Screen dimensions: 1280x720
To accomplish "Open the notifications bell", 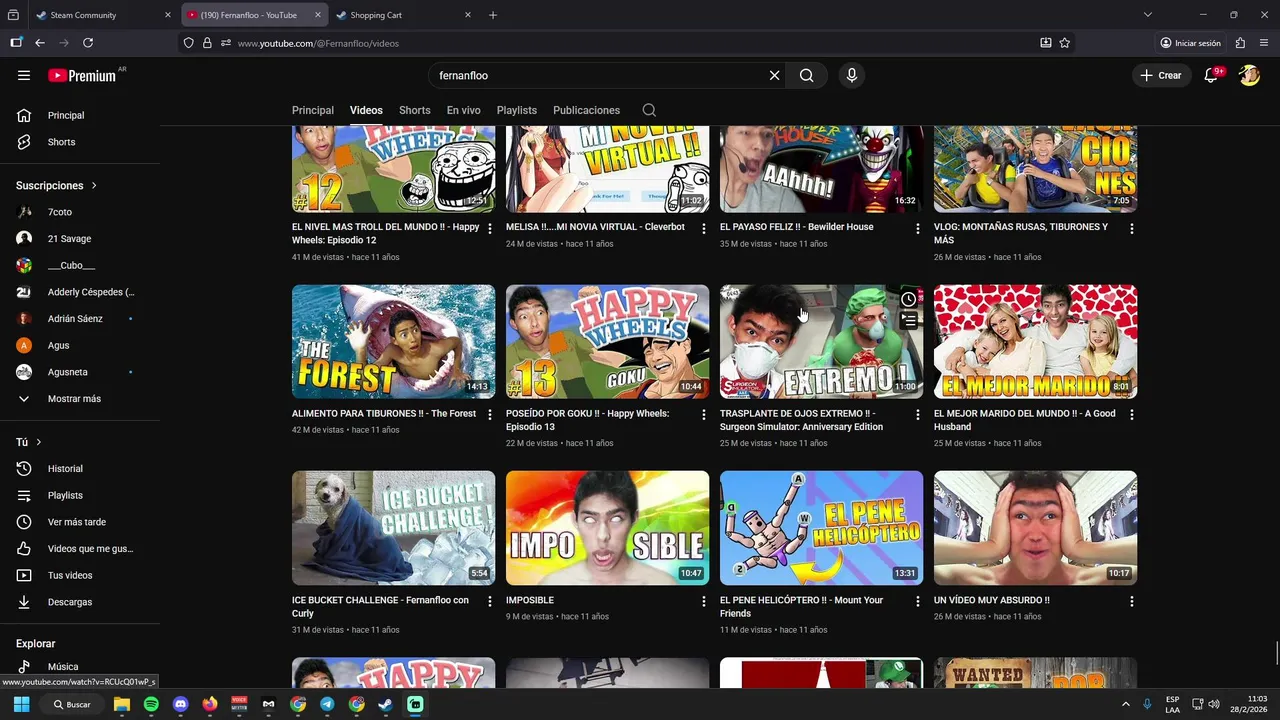I will [1211, 75].
